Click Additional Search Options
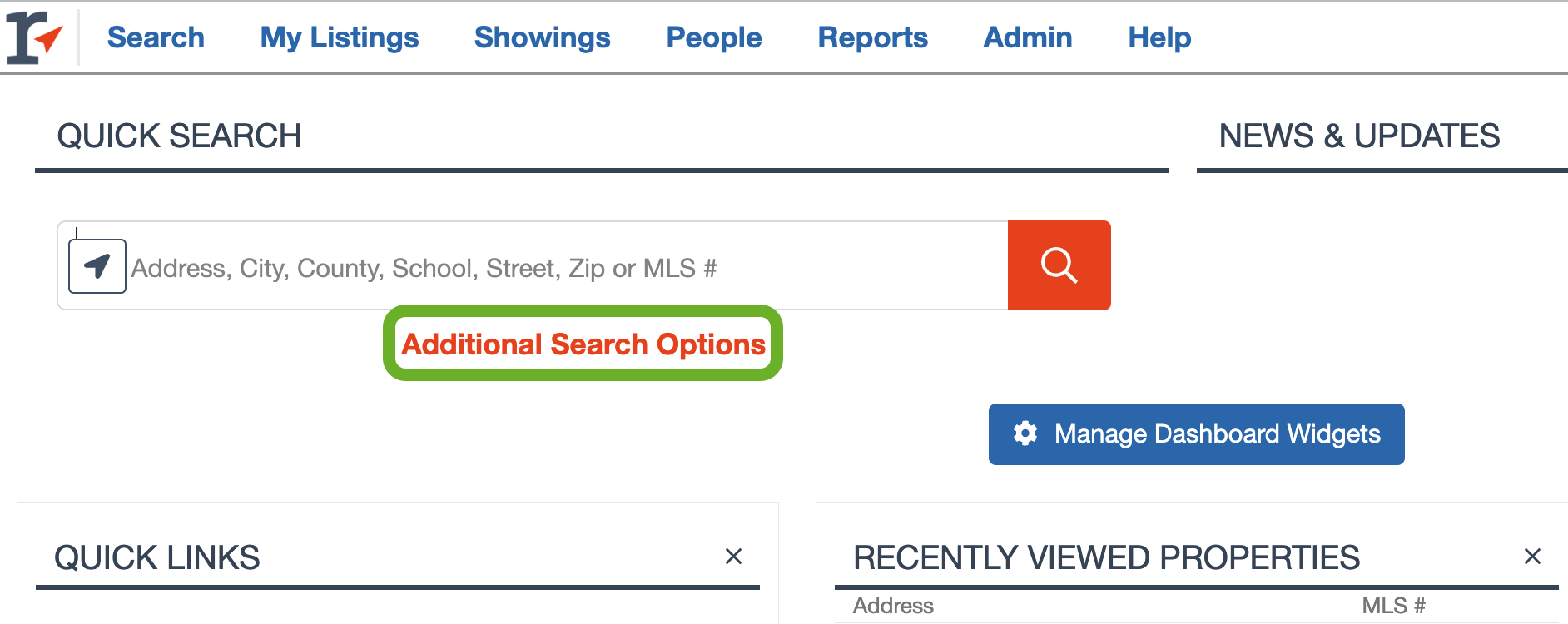This screenshot has width=1568, height=624. [x=583, y=343]
